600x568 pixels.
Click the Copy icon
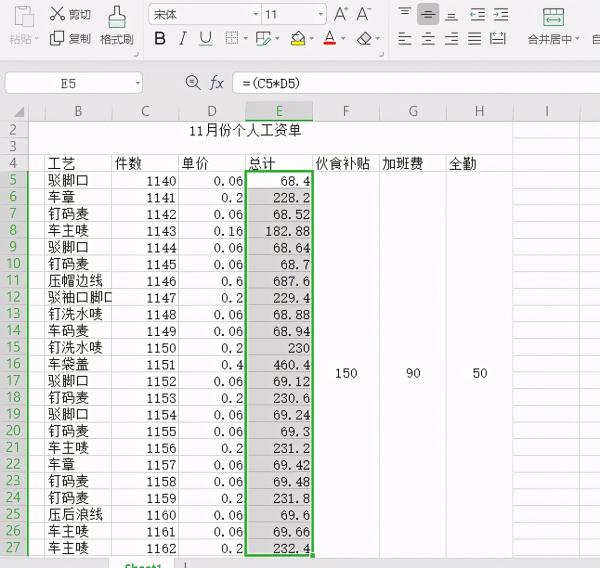tap(57, 38)
